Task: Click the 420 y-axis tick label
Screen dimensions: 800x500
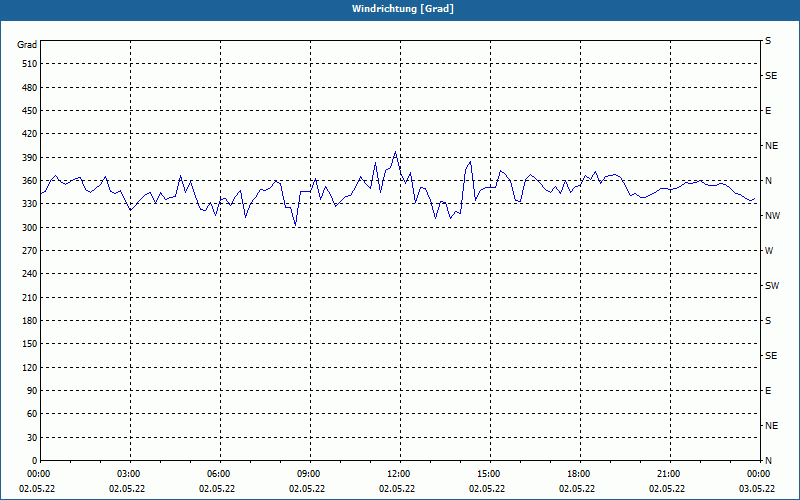Action: point(30,134)
